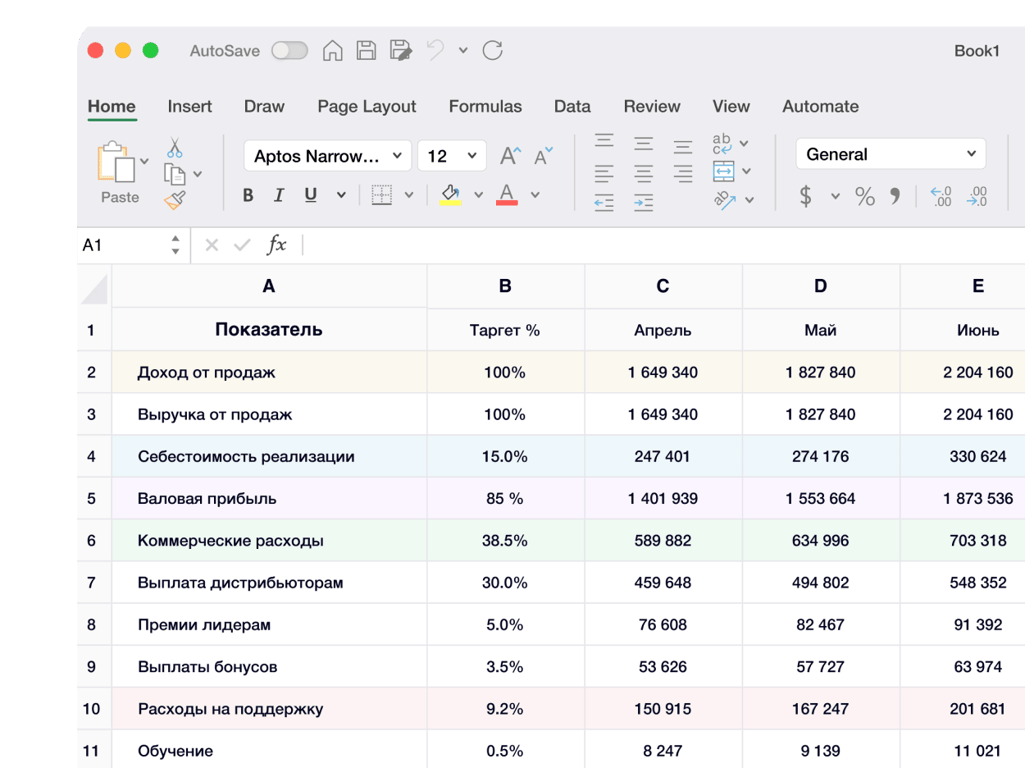Click the Home icon in title bar

[333, 51]
